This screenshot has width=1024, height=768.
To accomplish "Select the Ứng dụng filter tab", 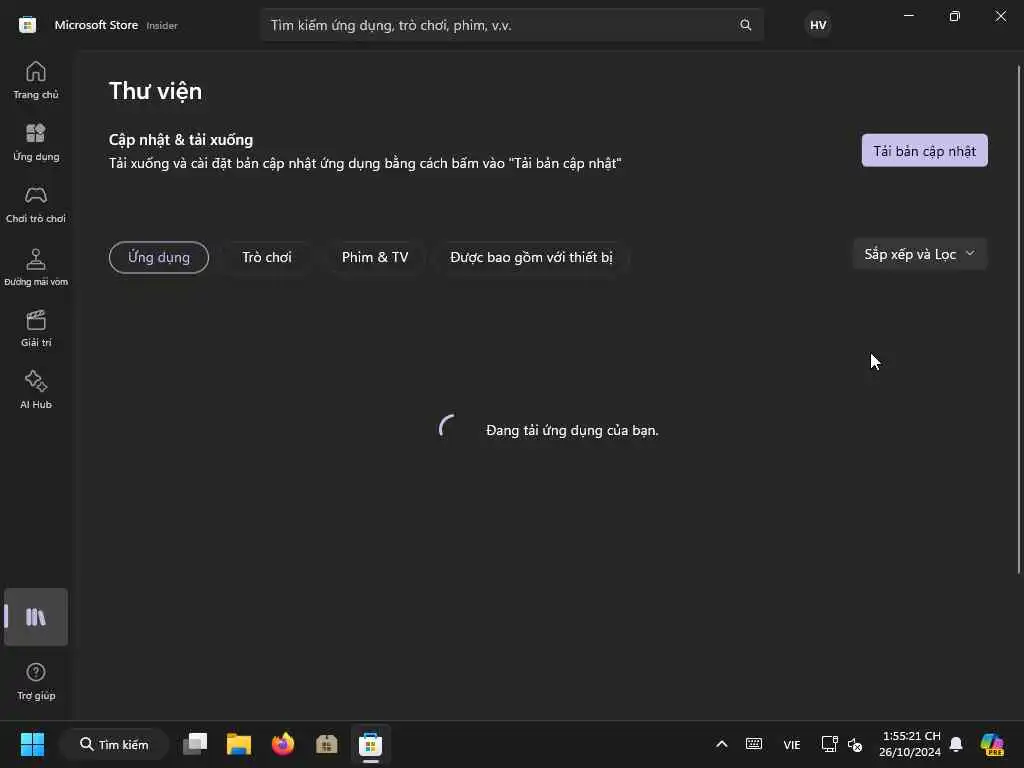I will pos(159,257).
